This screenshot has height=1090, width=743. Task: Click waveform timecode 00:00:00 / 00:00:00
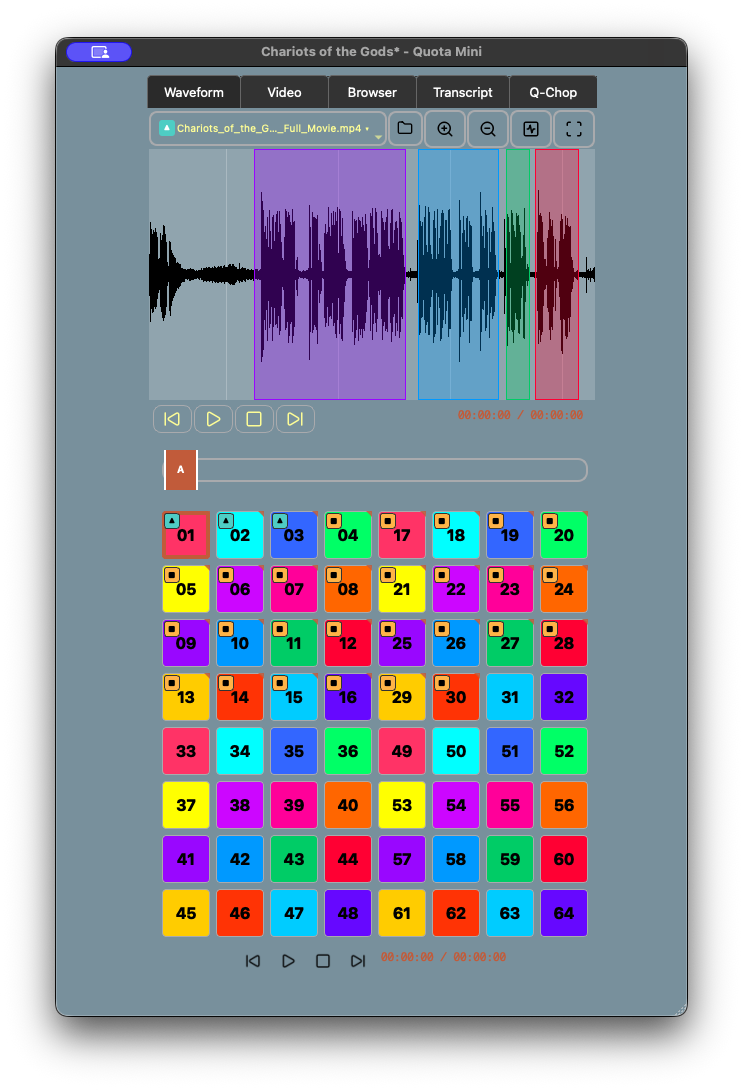(x=520, y=415)
